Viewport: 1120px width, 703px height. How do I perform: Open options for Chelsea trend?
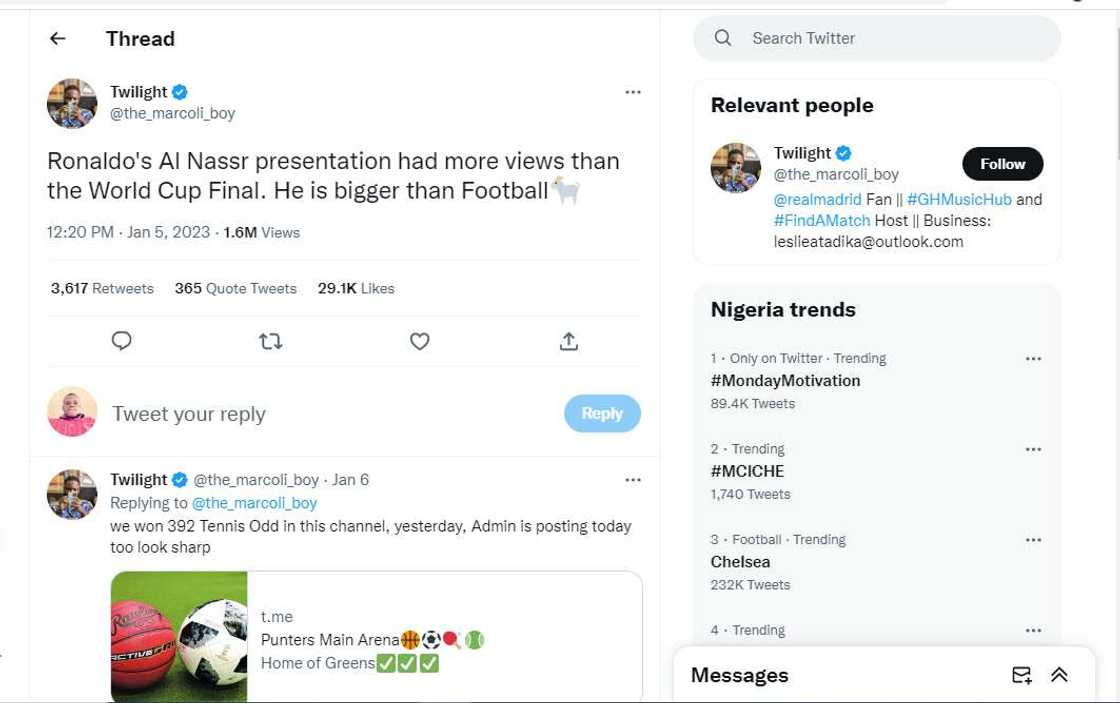(x=1033, y=540)
